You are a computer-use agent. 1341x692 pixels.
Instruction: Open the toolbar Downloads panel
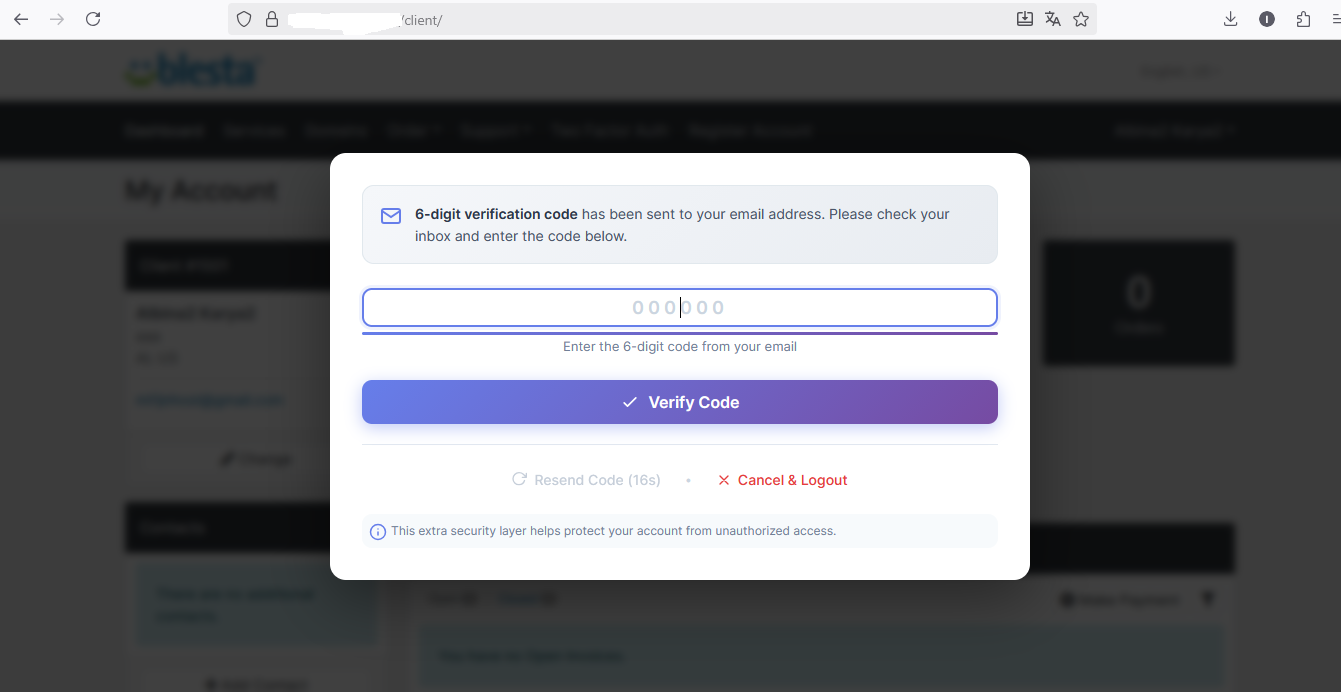(x=1231, y=19)
